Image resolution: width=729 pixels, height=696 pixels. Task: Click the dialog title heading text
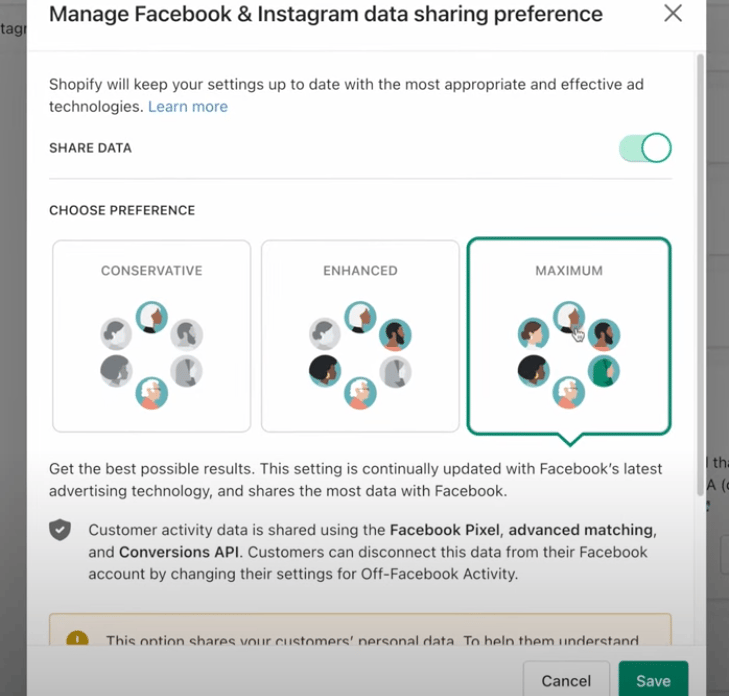coord(325,14)
